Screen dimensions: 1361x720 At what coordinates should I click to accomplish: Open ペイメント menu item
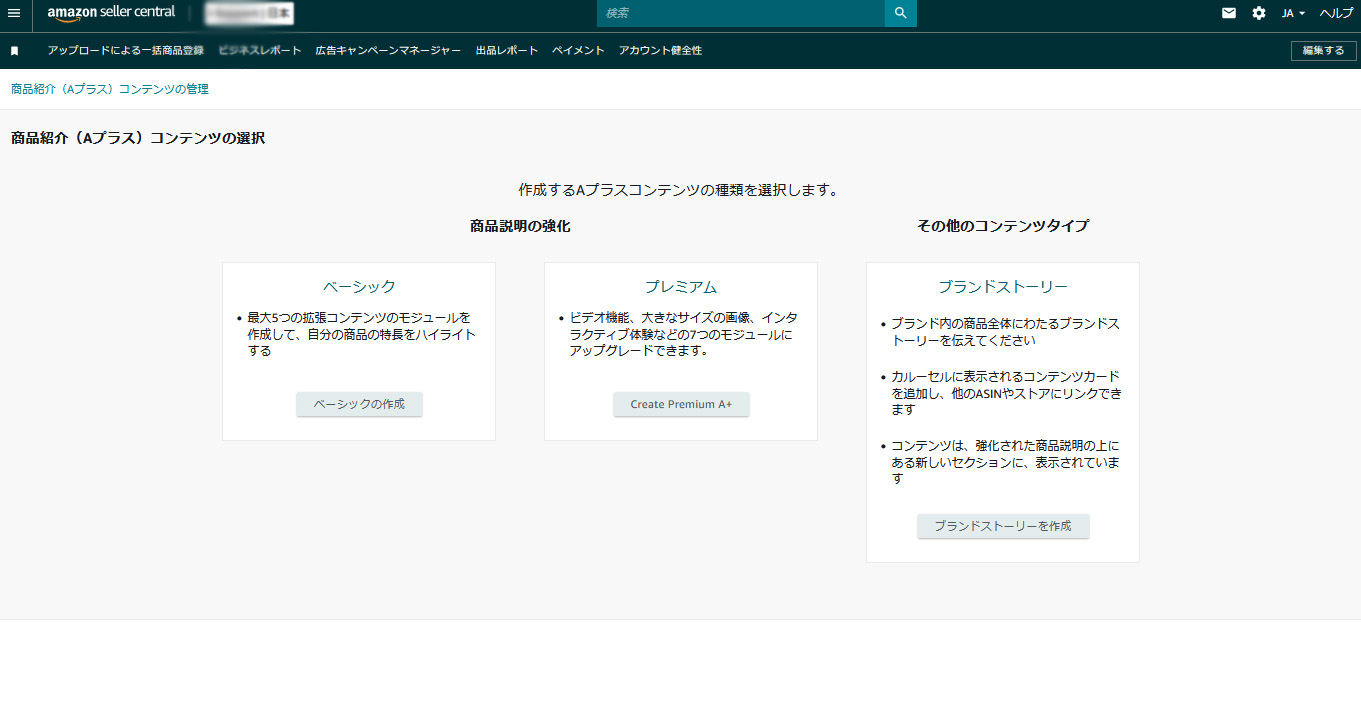579,50
